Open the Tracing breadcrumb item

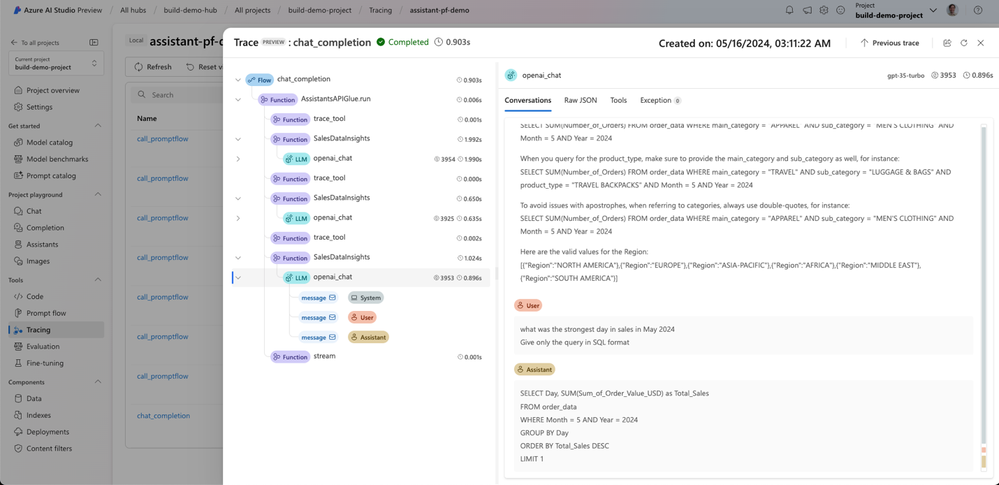pos(380,10)
